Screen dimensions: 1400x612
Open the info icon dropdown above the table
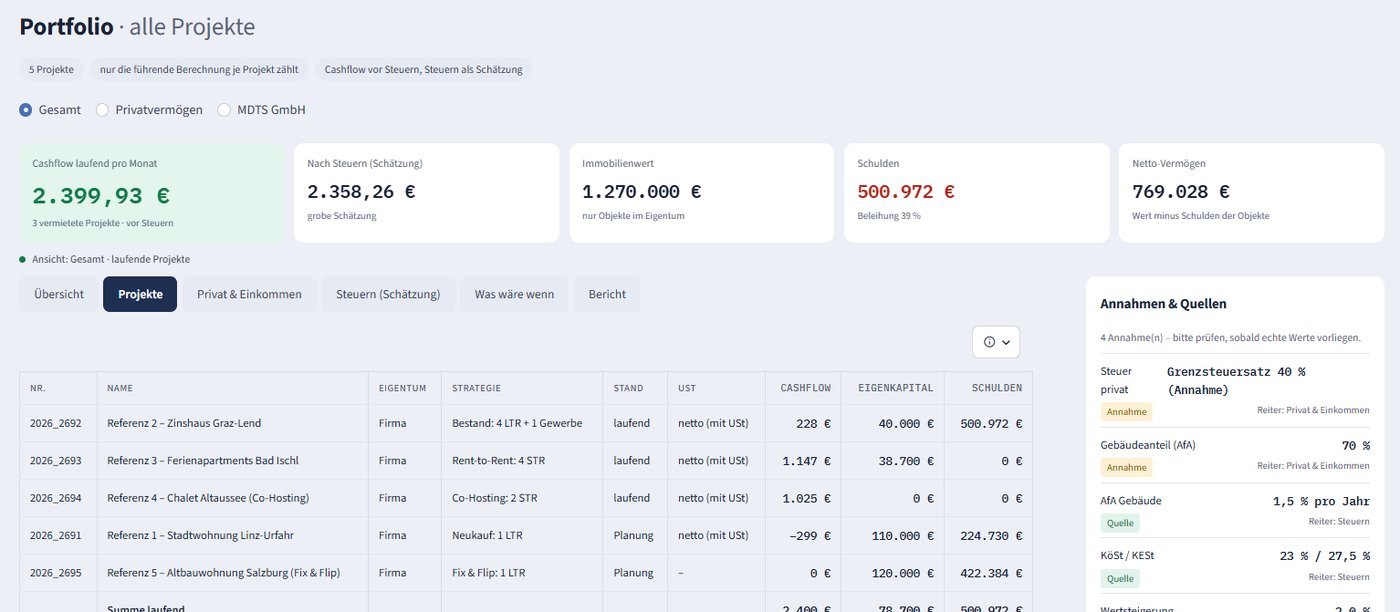click(x=996, y=342)
